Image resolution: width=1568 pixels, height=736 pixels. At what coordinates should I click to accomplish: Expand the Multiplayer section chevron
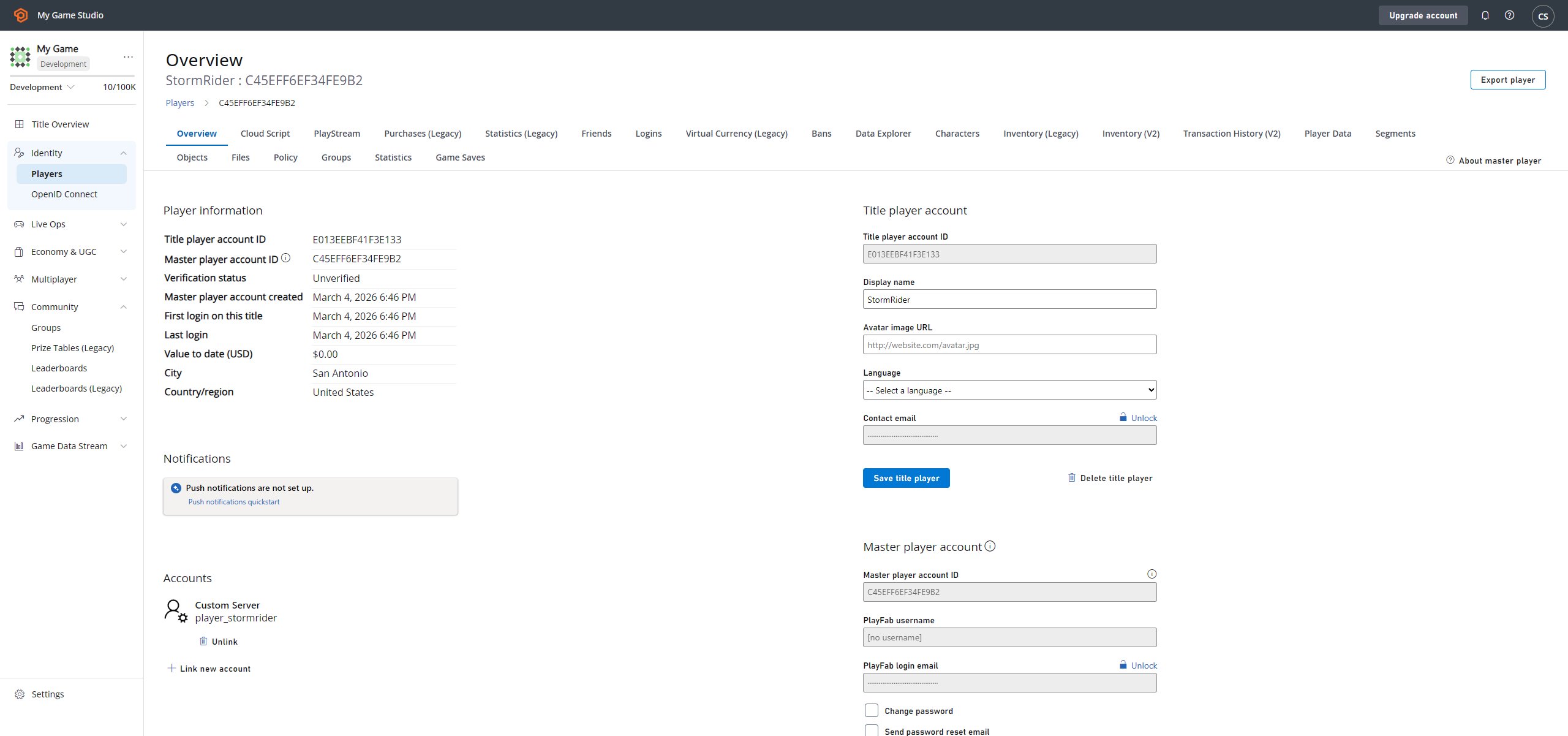click(x=124, y=279)
